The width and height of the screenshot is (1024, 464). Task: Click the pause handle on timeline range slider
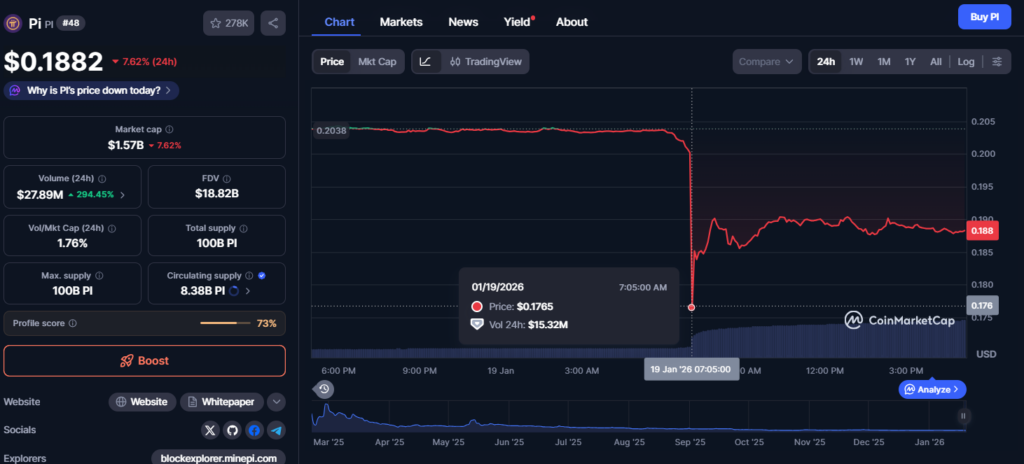[963, 415]
